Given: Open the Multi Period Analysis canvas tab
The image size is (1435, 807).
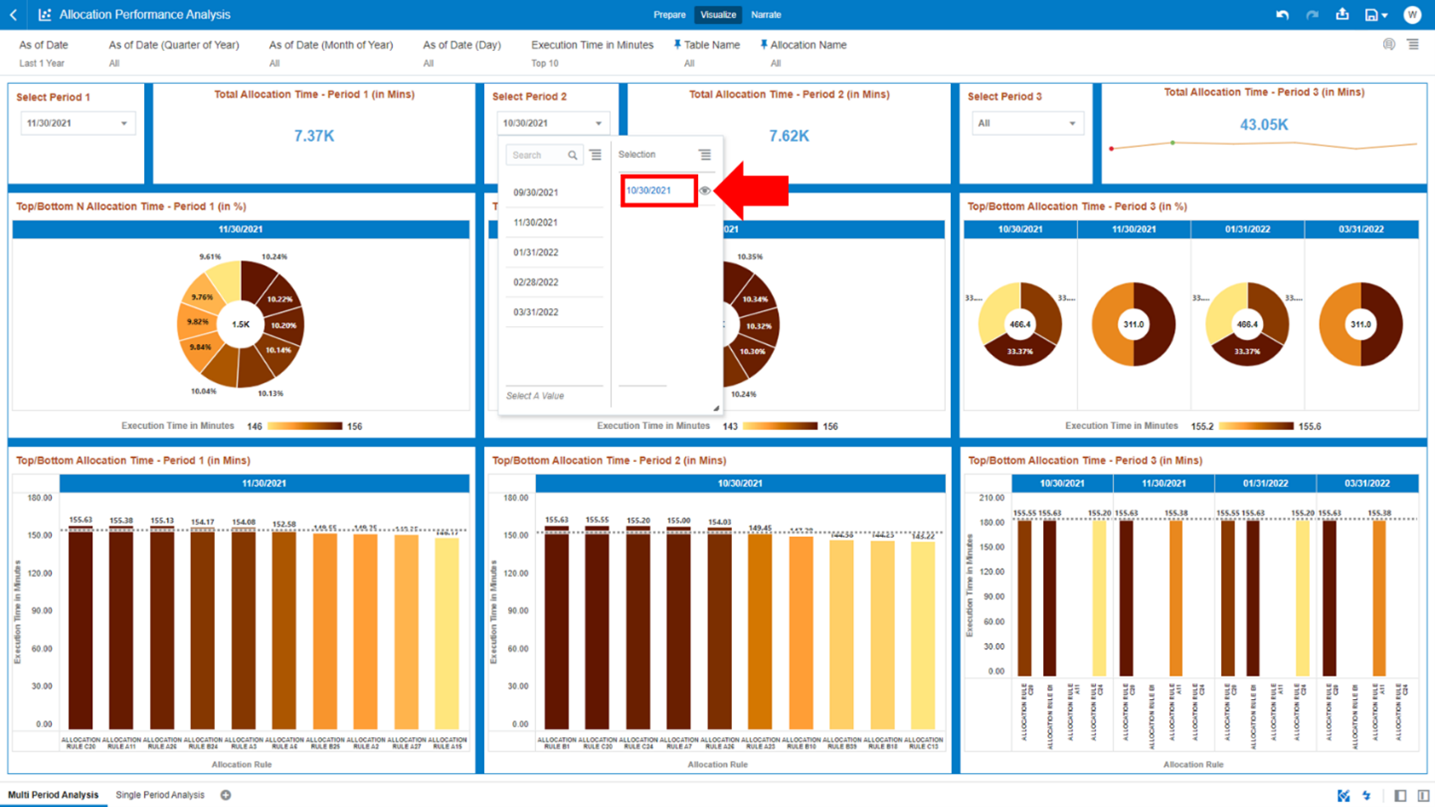Looking at the screenshot, I should pyautogui.click(x=53, y=795).
